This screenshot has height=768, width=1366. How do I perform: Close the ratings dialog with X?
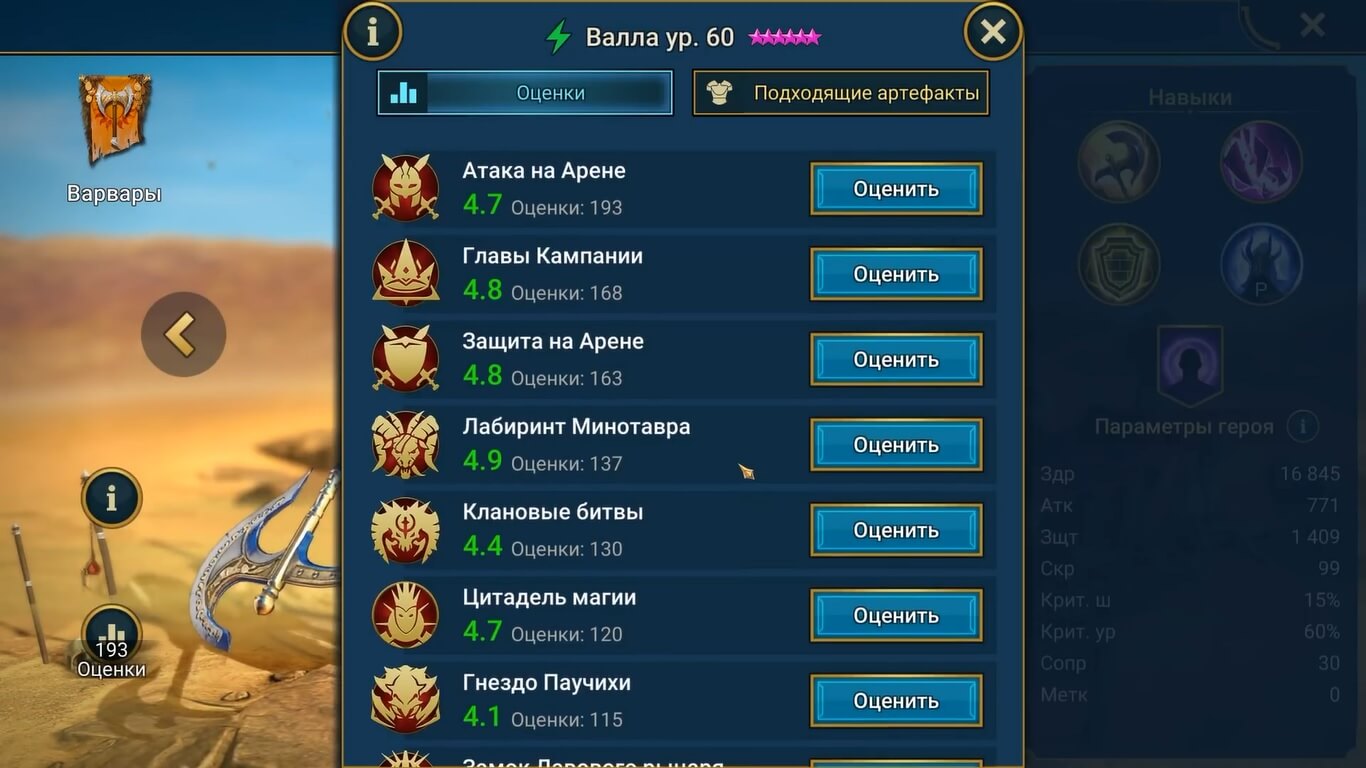coord(993,33)
